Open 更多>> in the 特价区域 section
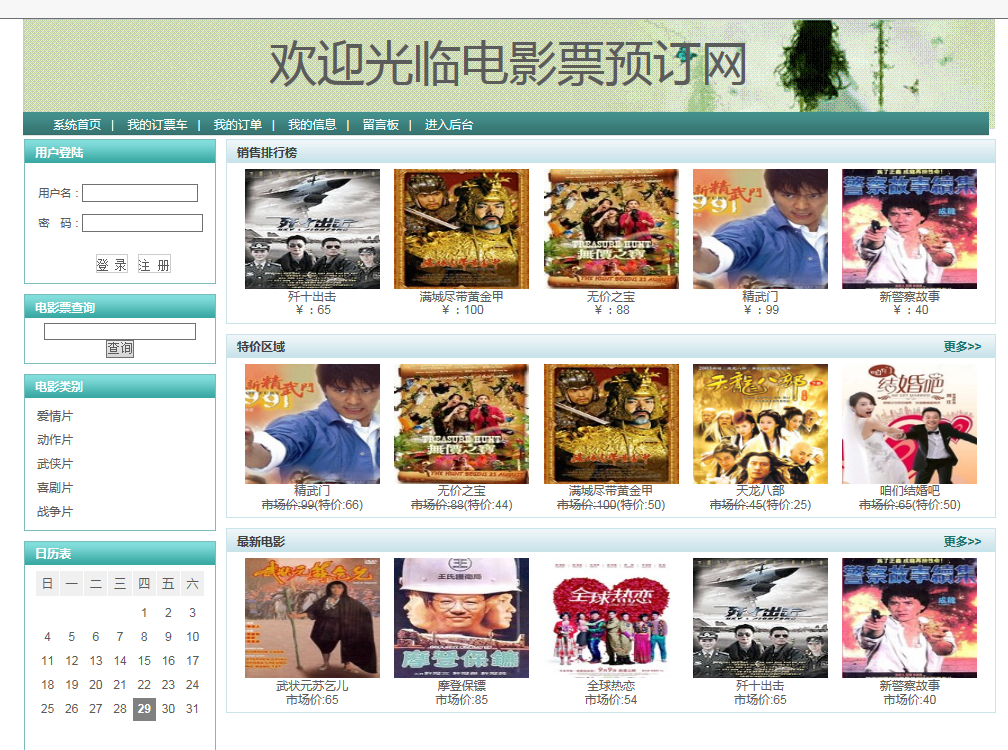Screen dimensions: 1008x750 point(962,346)
